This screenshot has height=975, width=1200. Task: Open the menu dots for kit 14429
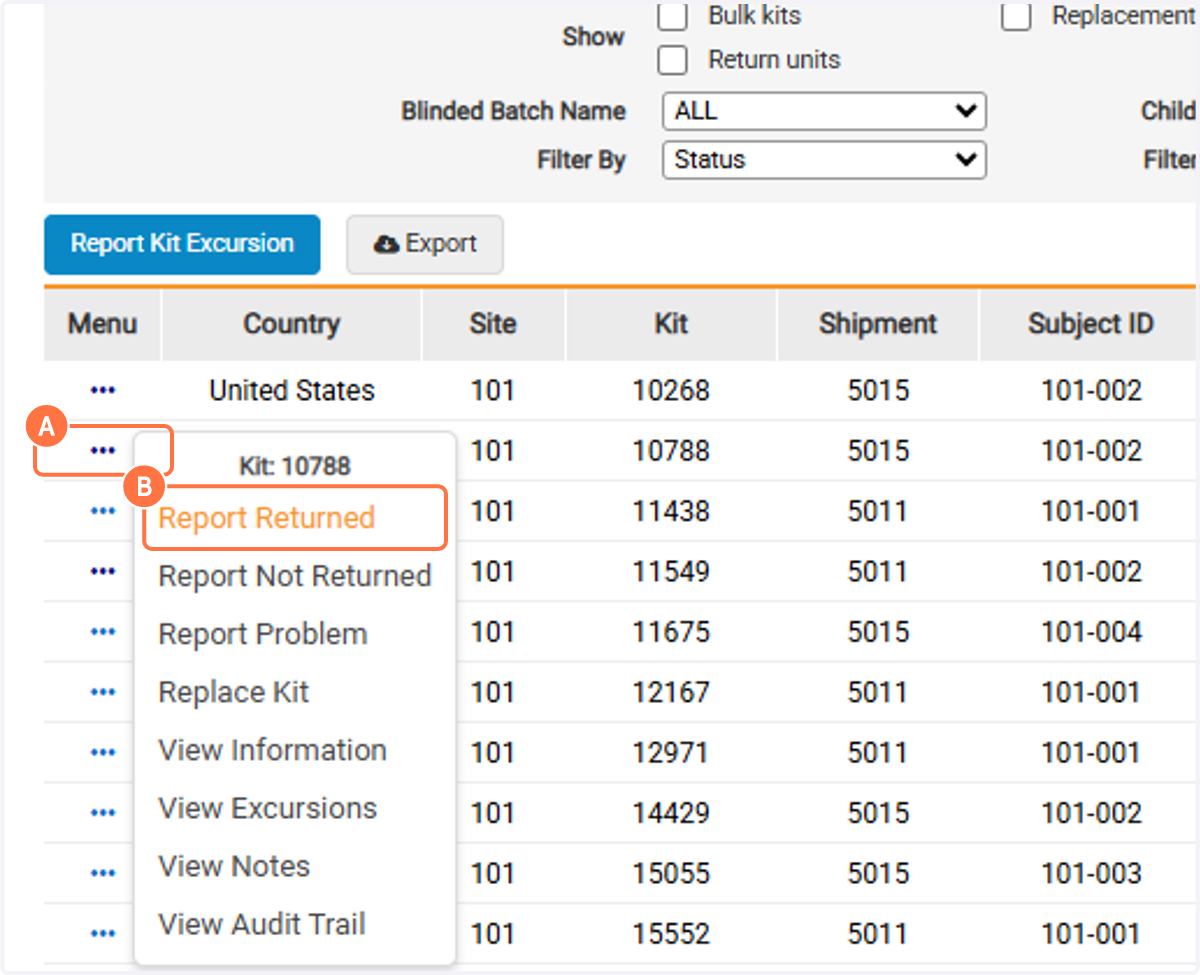coord(102,813)
